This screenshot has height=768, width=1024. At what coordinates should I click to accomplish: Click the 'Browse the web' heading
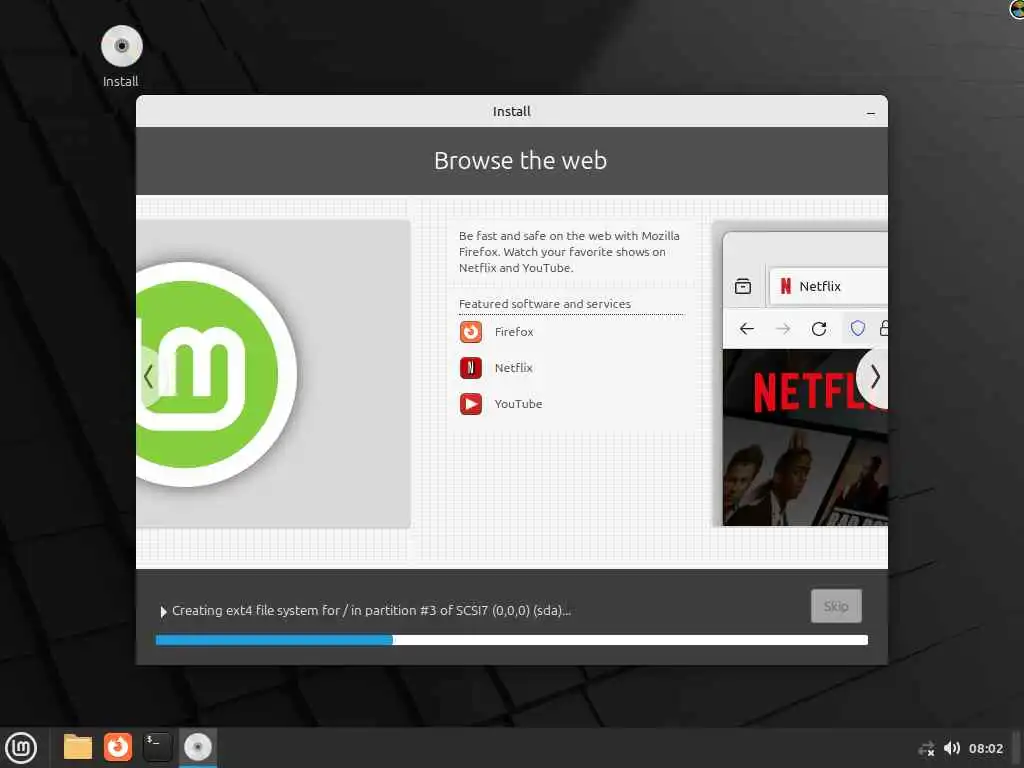[520, 161]
